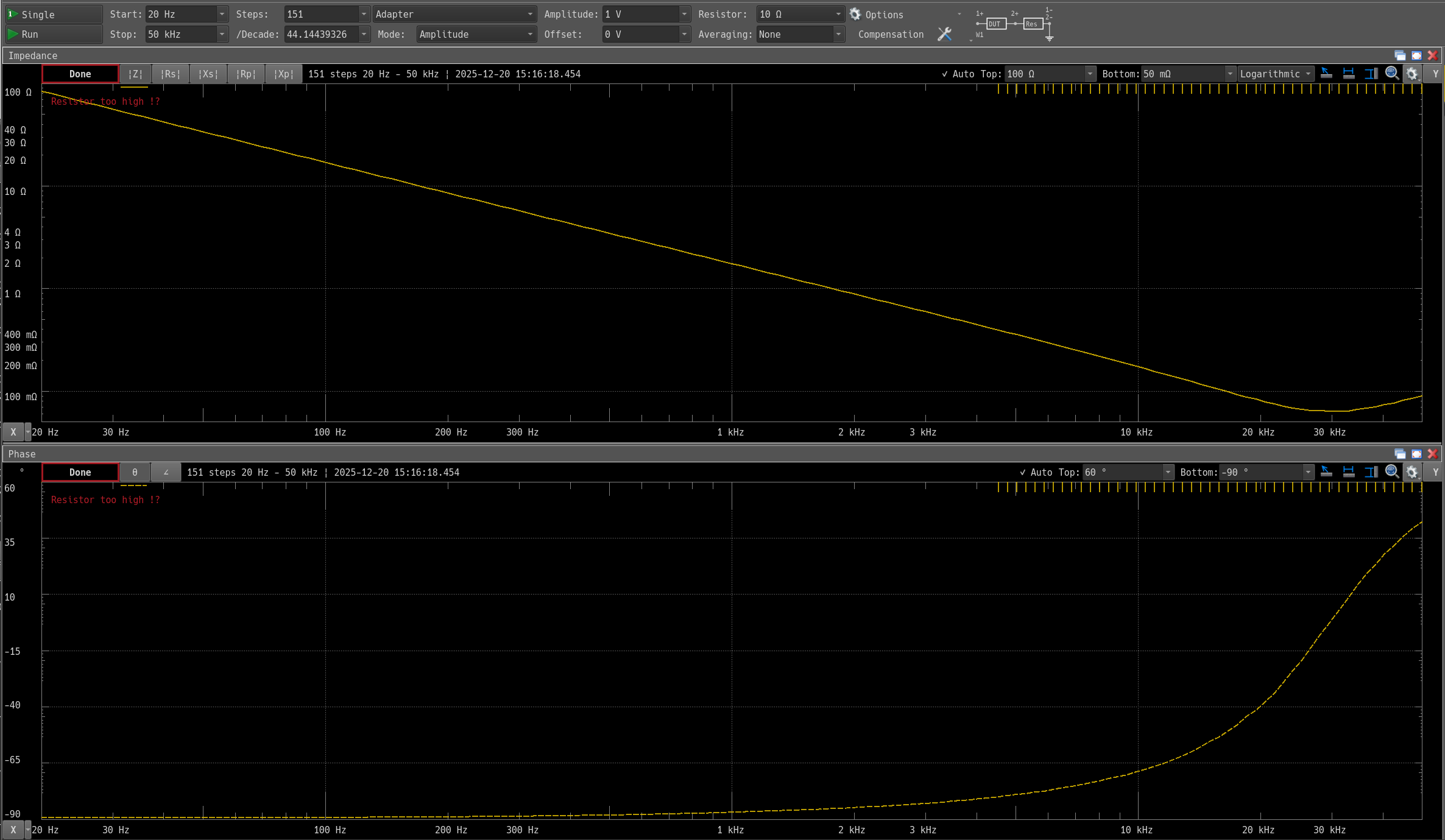Viewport: 1445px width, 840px height.
Task: Undock the Impedance panel window icon
Action: tap(1400, 55)
